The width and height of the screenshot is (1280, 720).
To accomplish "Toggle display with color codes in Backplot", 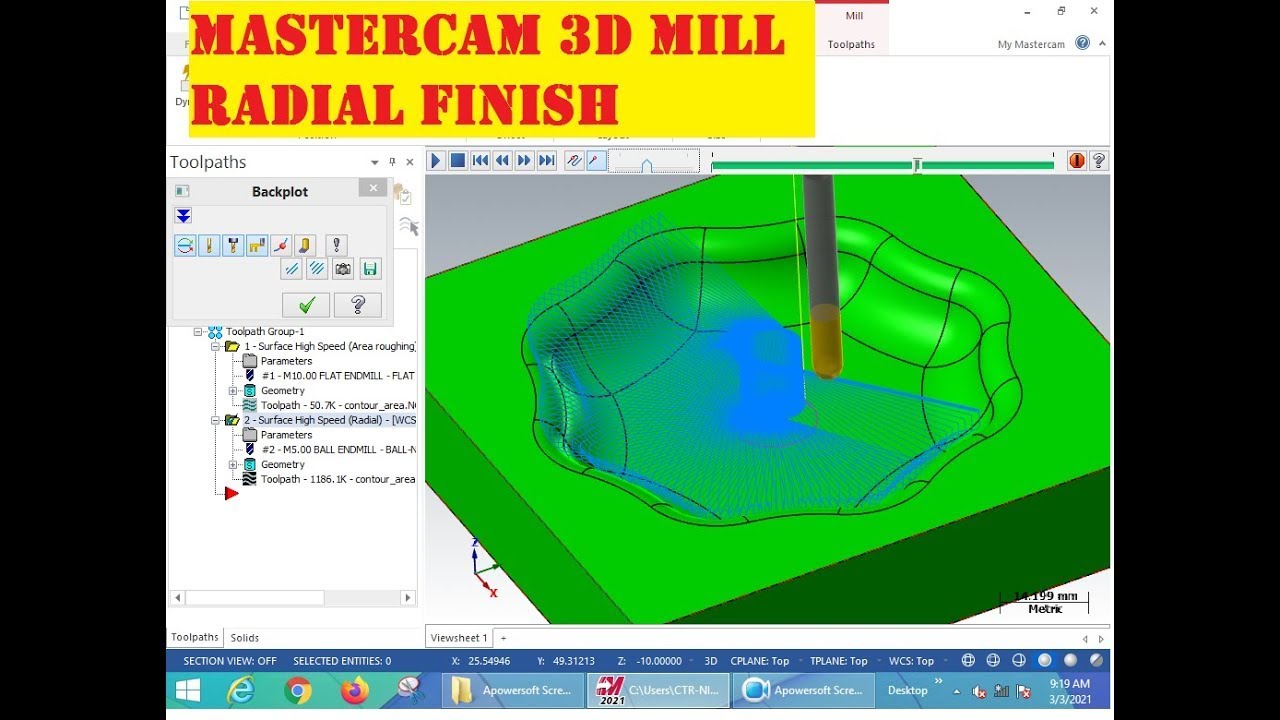I will tap(185, 245).
